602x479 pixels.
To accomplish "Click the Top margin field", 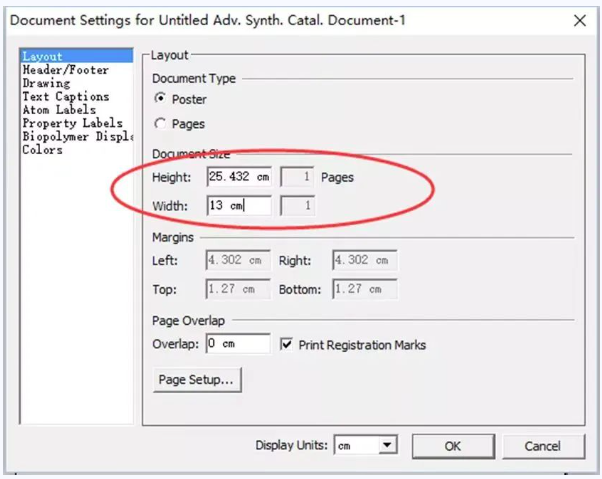I will click(x=238, y=289).
